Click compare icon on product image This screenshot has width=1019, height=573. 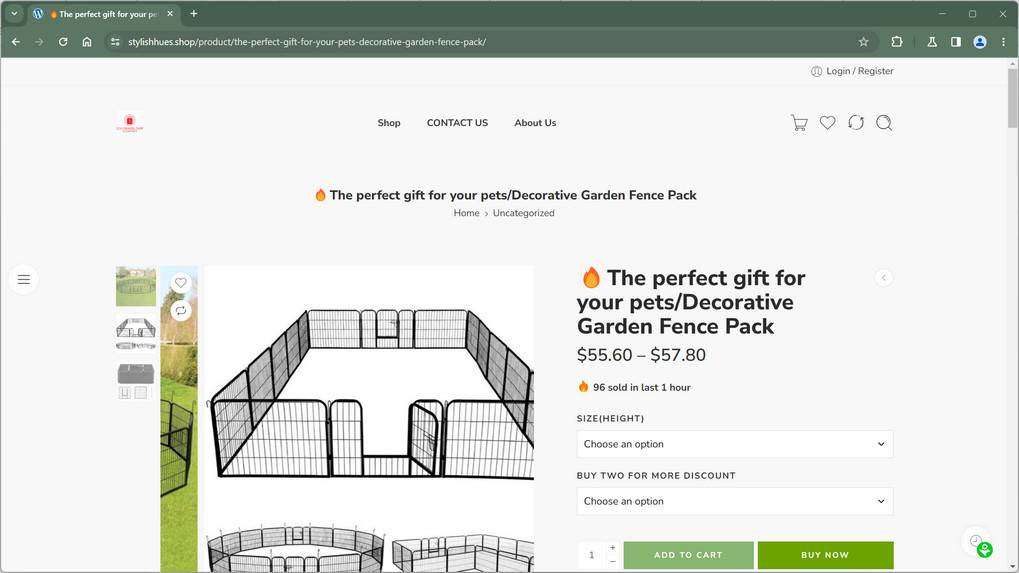181,310
